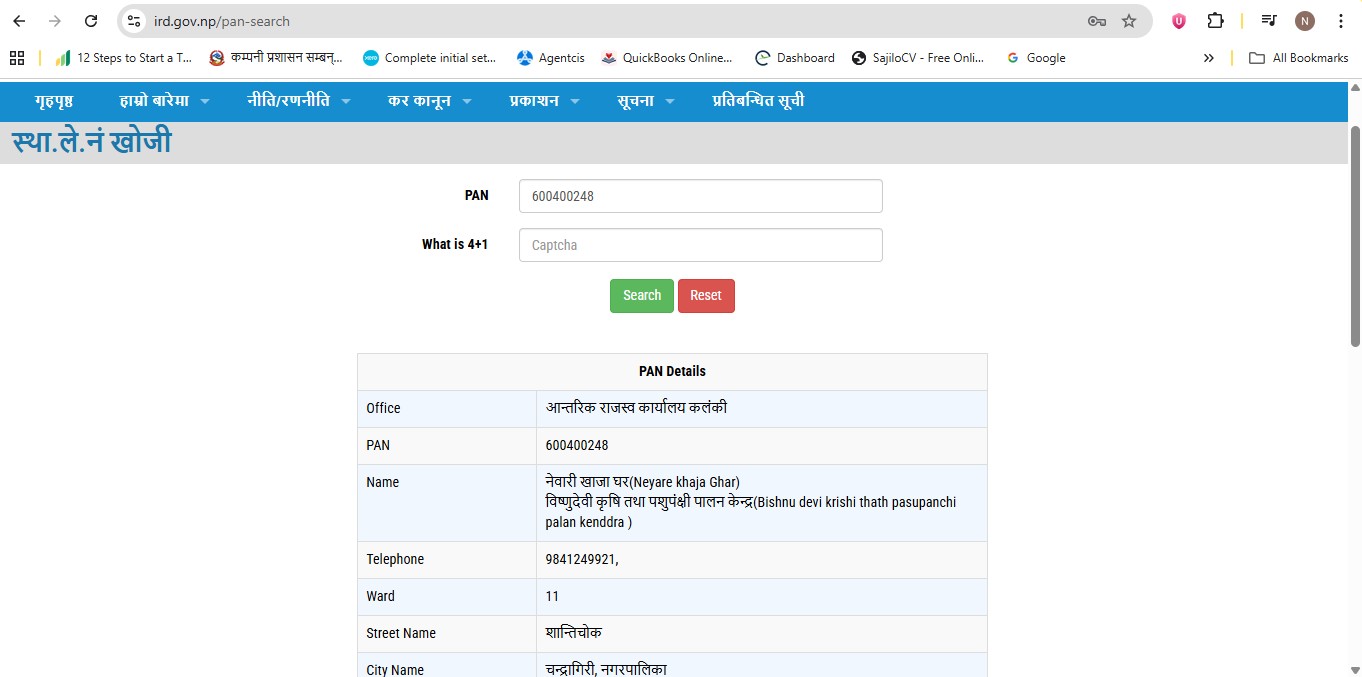
Task: Open the Chrome three-dot menu
Action: (x=1340, y=21)
